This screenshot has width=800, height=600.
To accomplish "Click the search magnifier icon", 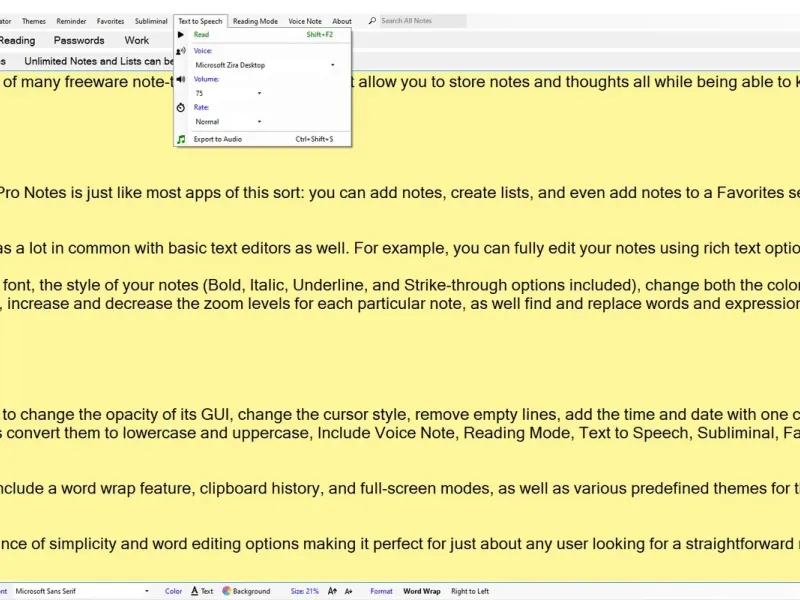I will (x=372, y=21).
